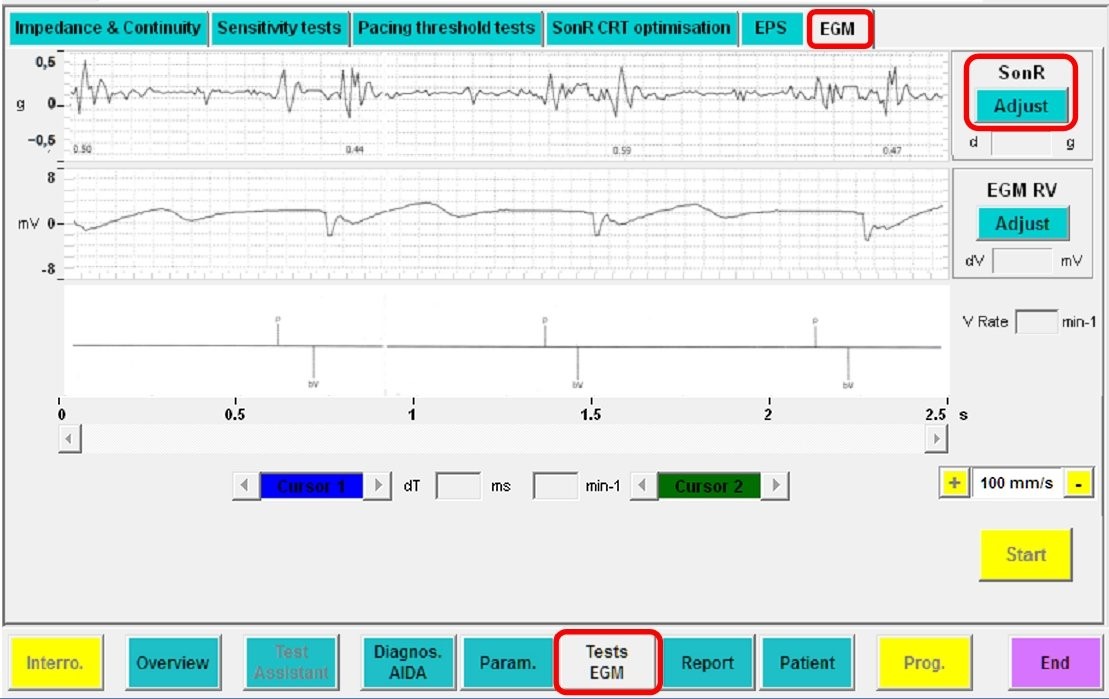Increase sweep speed with the plus button
This screenshot has width=1109, height=699.
tap(954, 483)
